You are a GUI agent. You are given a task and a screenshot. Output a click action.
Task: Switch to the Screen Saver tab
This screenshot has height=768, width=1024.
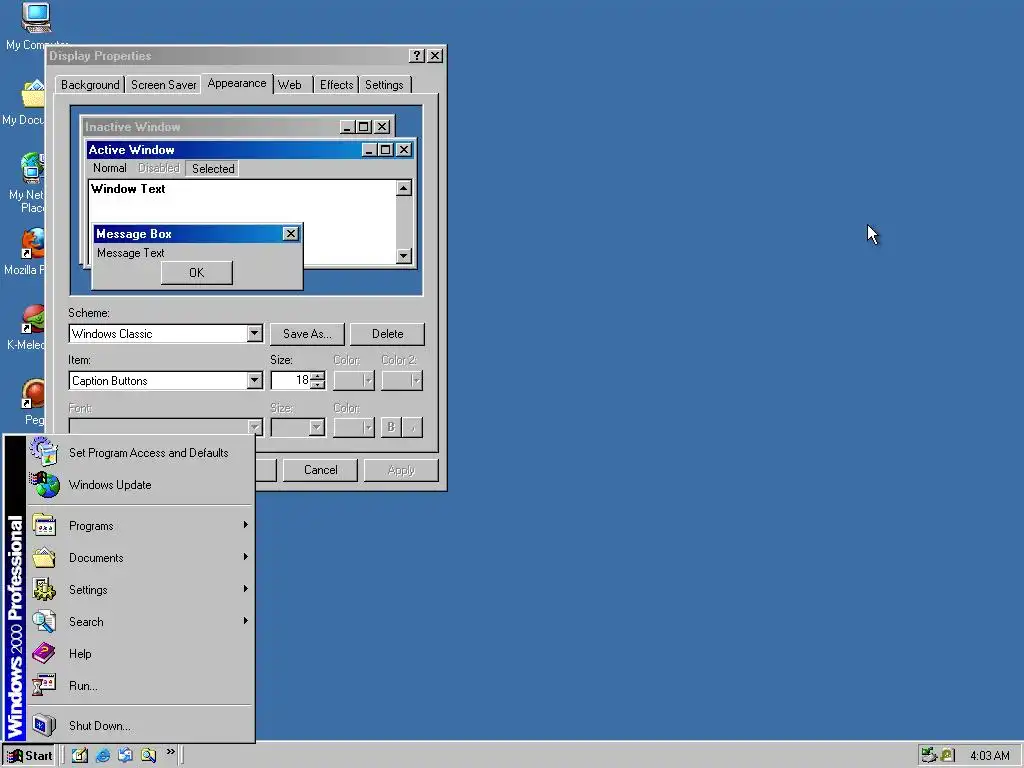click(x=163, y=85)
